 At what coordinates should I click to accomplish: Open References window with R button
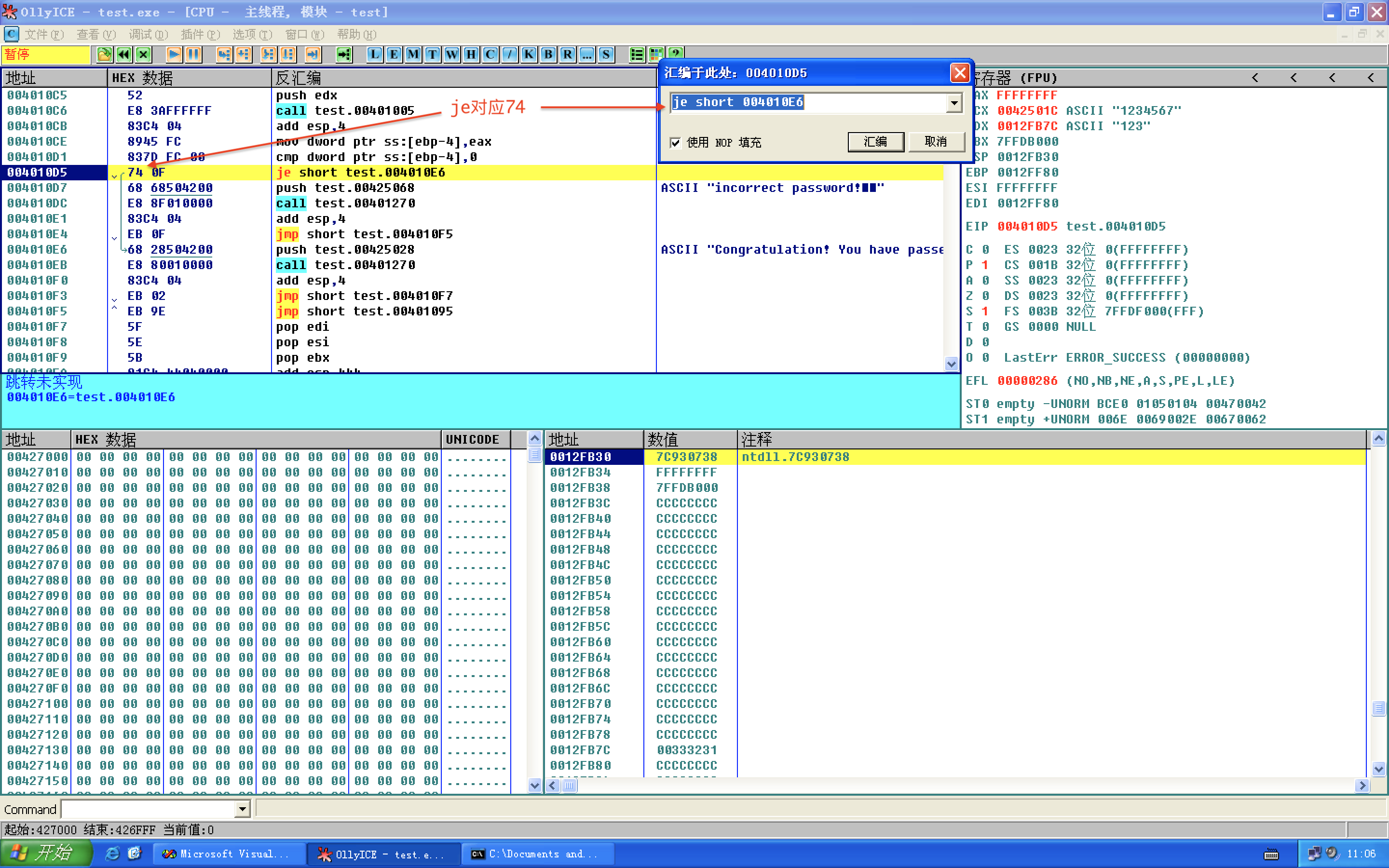(x=568, y=54)
